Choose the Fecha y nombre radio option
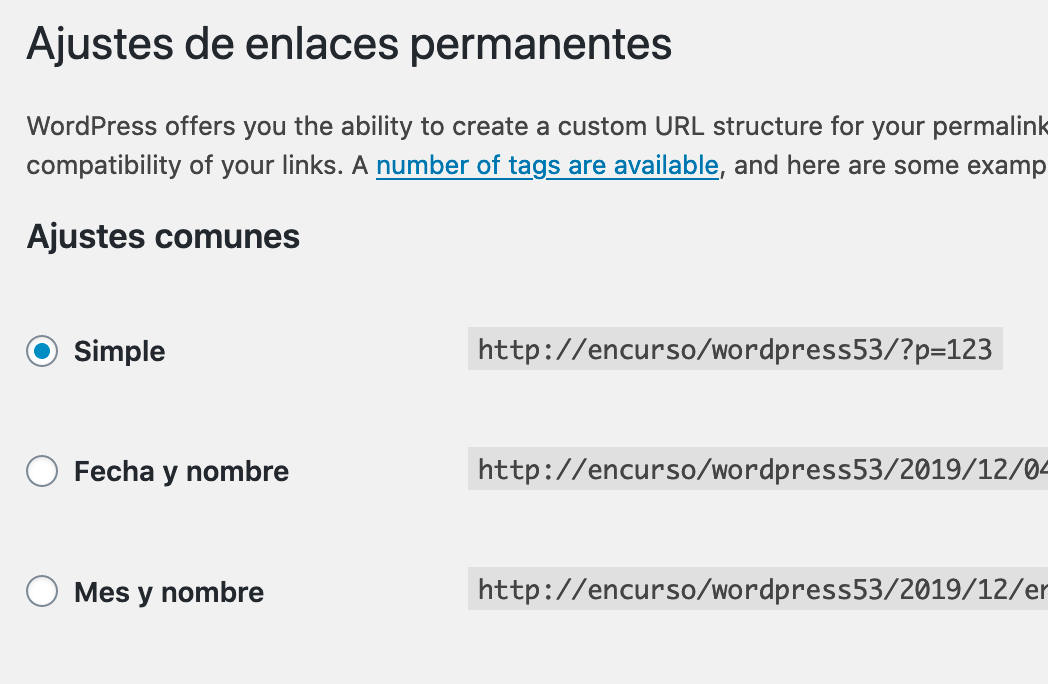Image resolution: width=1048 pixels, height=684 pixels. pos(42,471)
